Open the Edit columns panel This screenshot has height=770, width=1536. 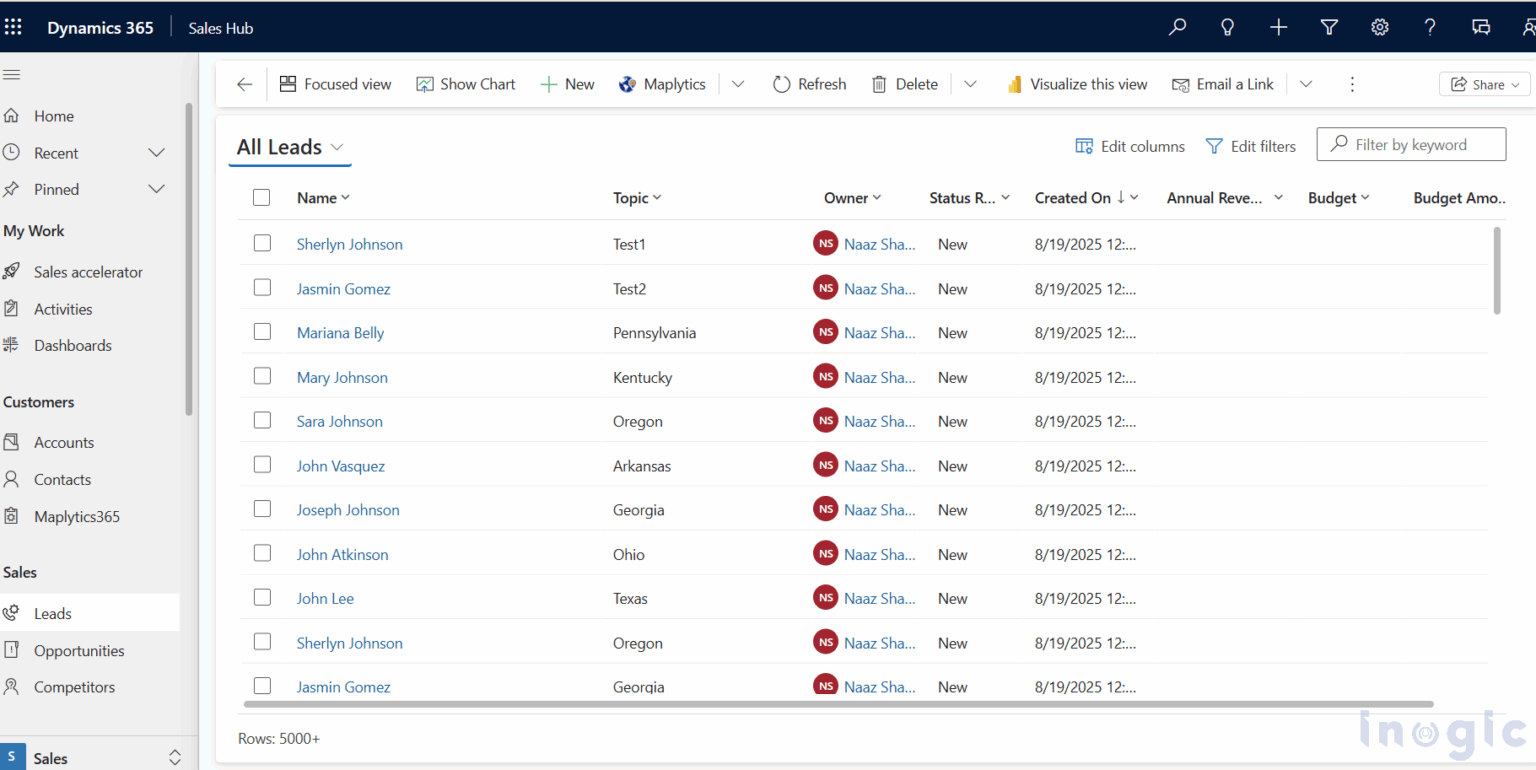coord(1129,146)
